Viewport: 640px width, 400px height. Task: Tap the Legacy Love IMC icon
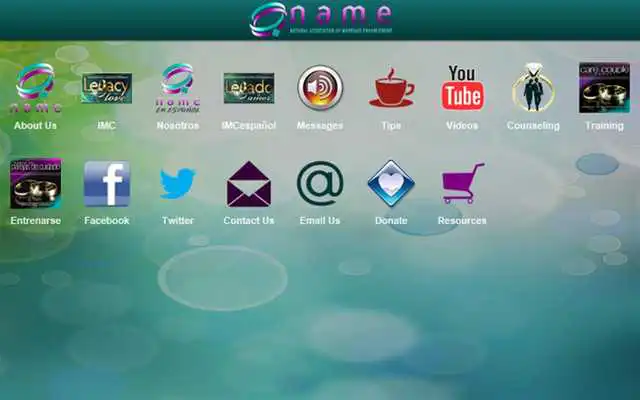tap(107, 88)
